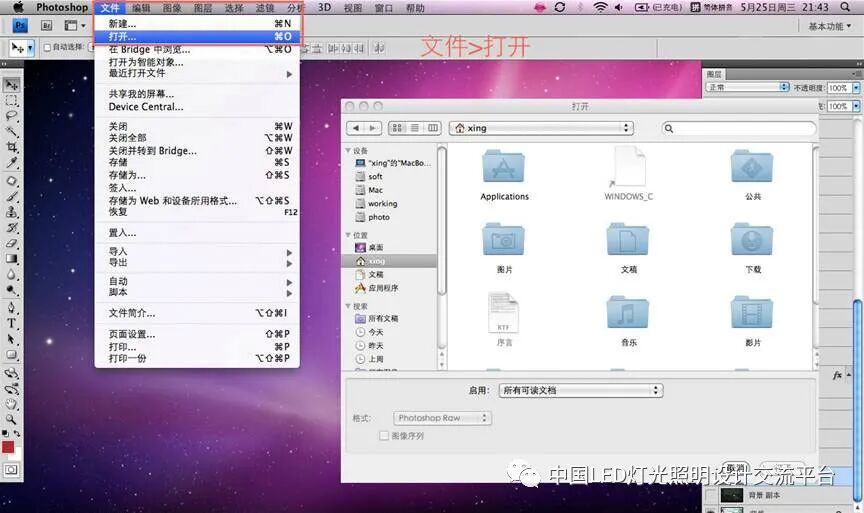864x513 pixels.
Task: Open the Apple menu
Action: coord(18,7)
